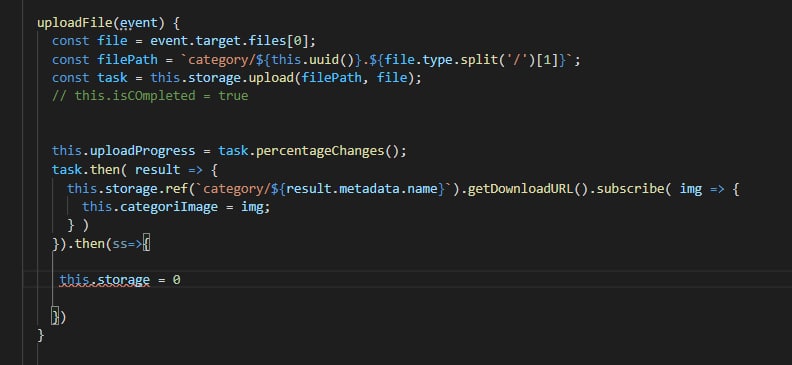792x365 pixels.
Task: Click storage.upload method call
Action: (x=240, y=78)
